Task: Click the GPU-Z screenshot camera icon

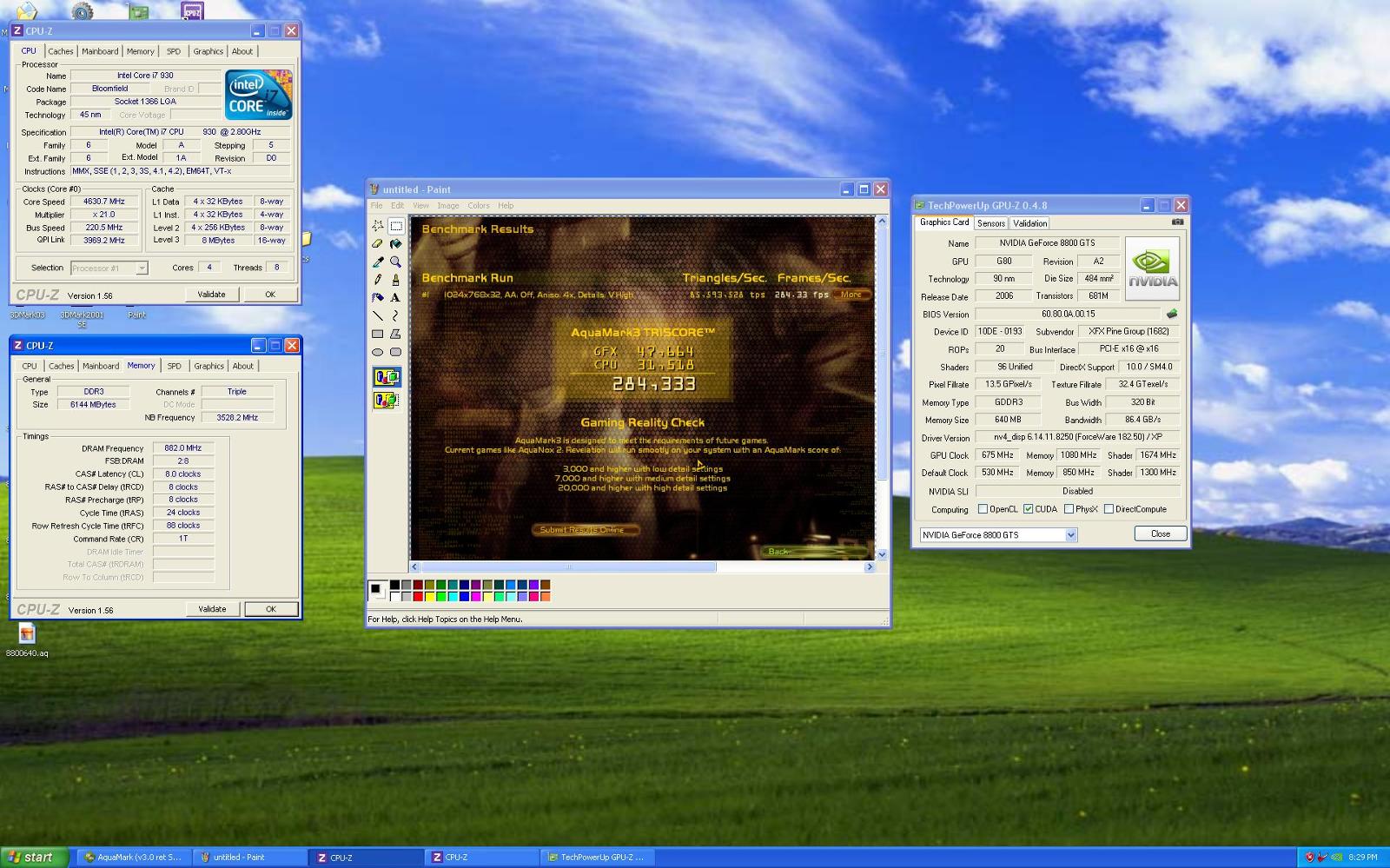Action: tap(1177, 222)
